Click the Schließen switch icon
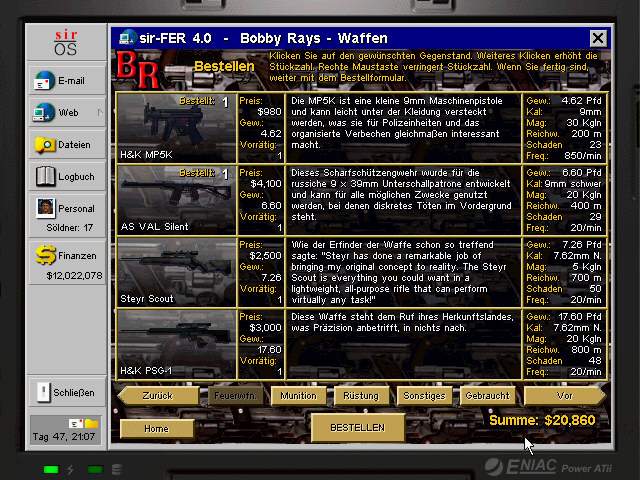 pyautogui.click(x=44, y=393)
